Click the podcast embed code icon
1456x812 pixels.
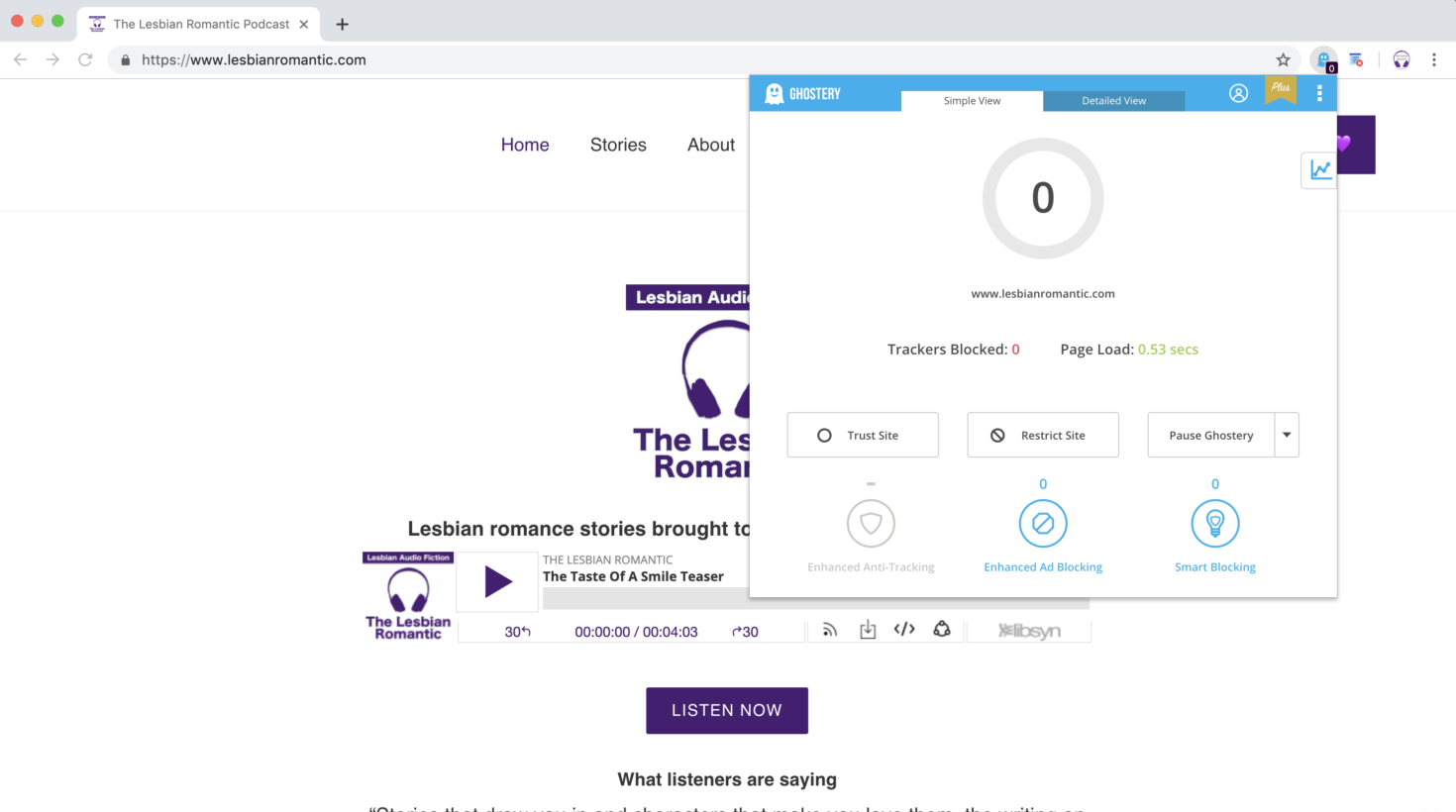tap(904, 629)
